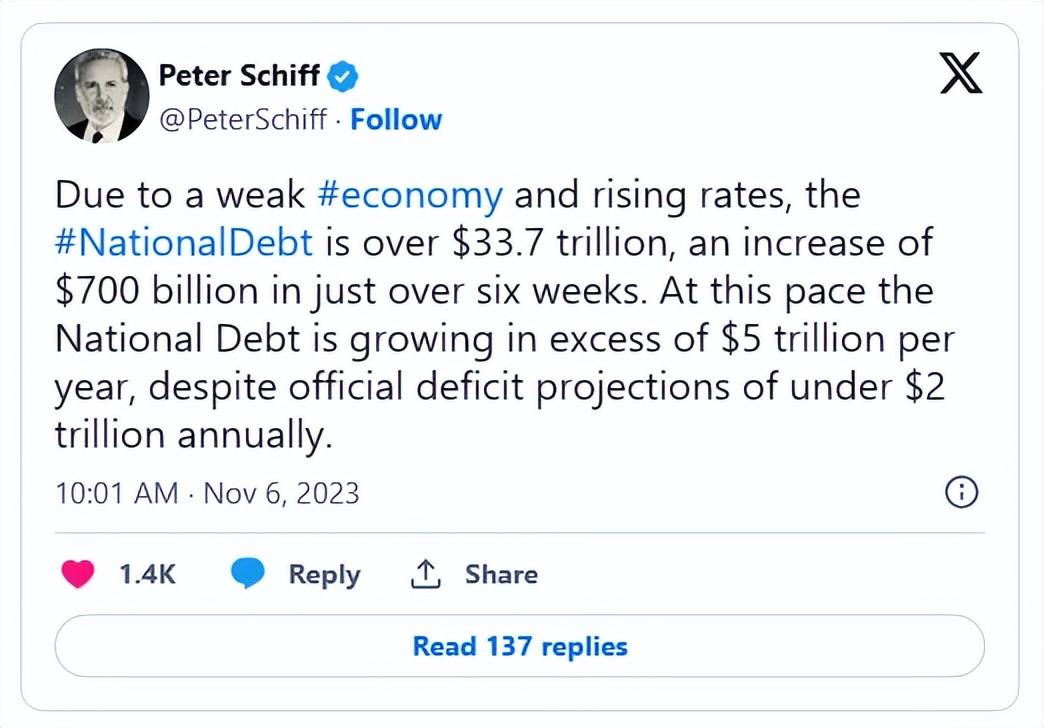
Task: Click the X logo in the corner
Action: coord(961,74)
